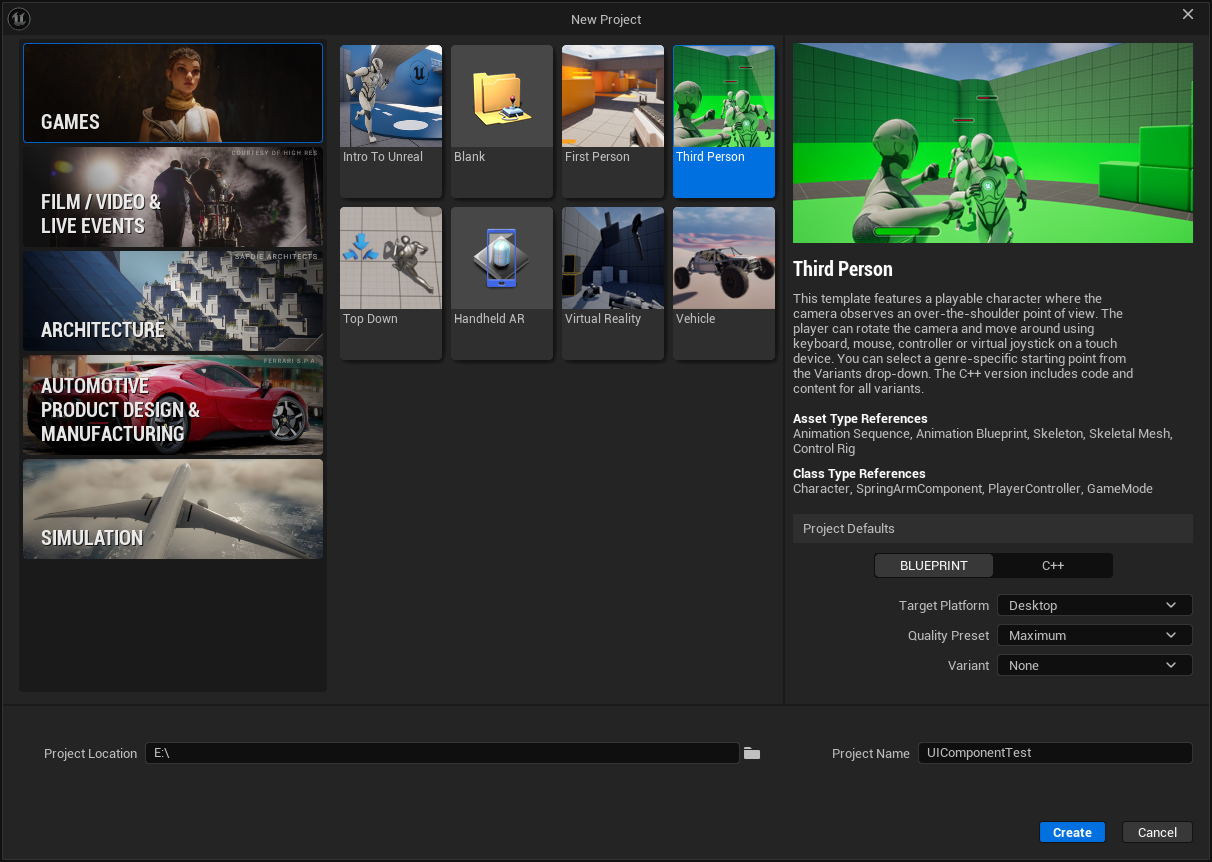Viewport: 1212px width, 862px height.
Task: Choose the Handheld AR template icon
Action: (x=502, y=259)
